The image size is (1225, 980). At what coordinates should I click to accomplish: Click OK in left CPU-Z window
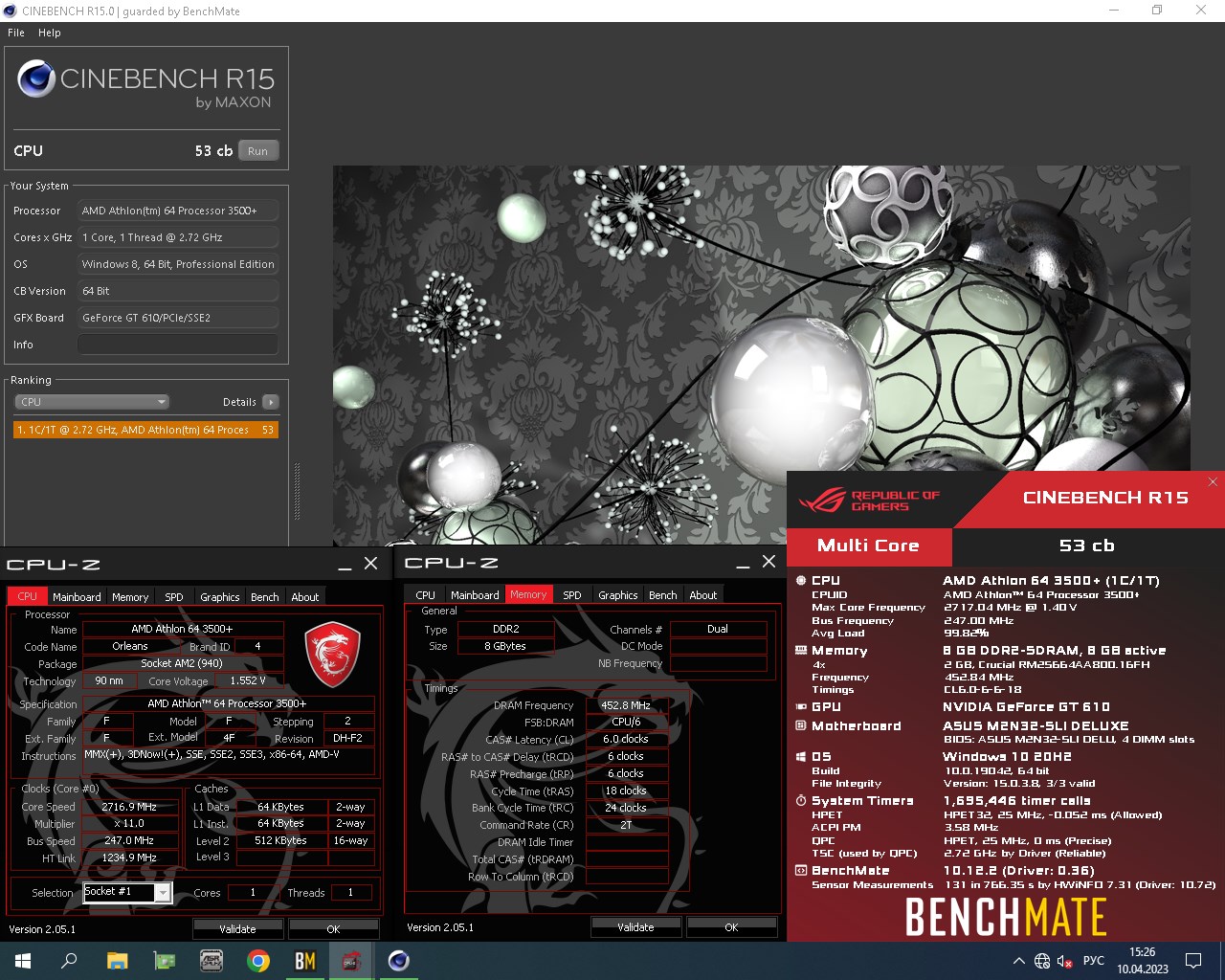click(x=333, y=928)
